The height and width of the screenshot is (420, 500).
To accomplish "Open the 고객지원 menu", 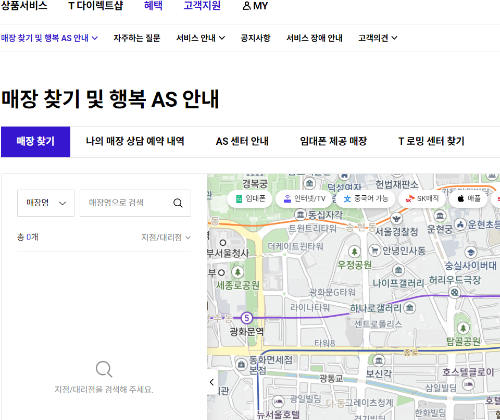I will tap(202, 6).
